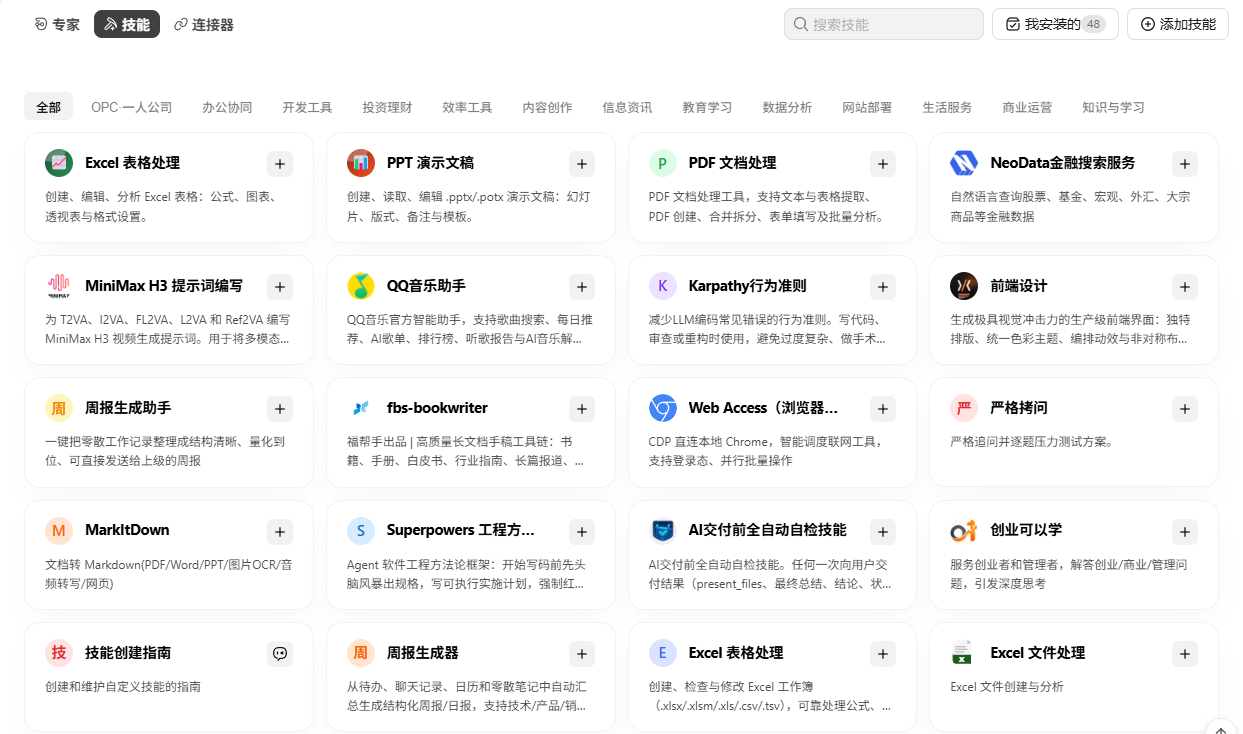Switch to the 专家 section
The height and width of the screenshot is (734, 1243).
[x=57, y=24]
